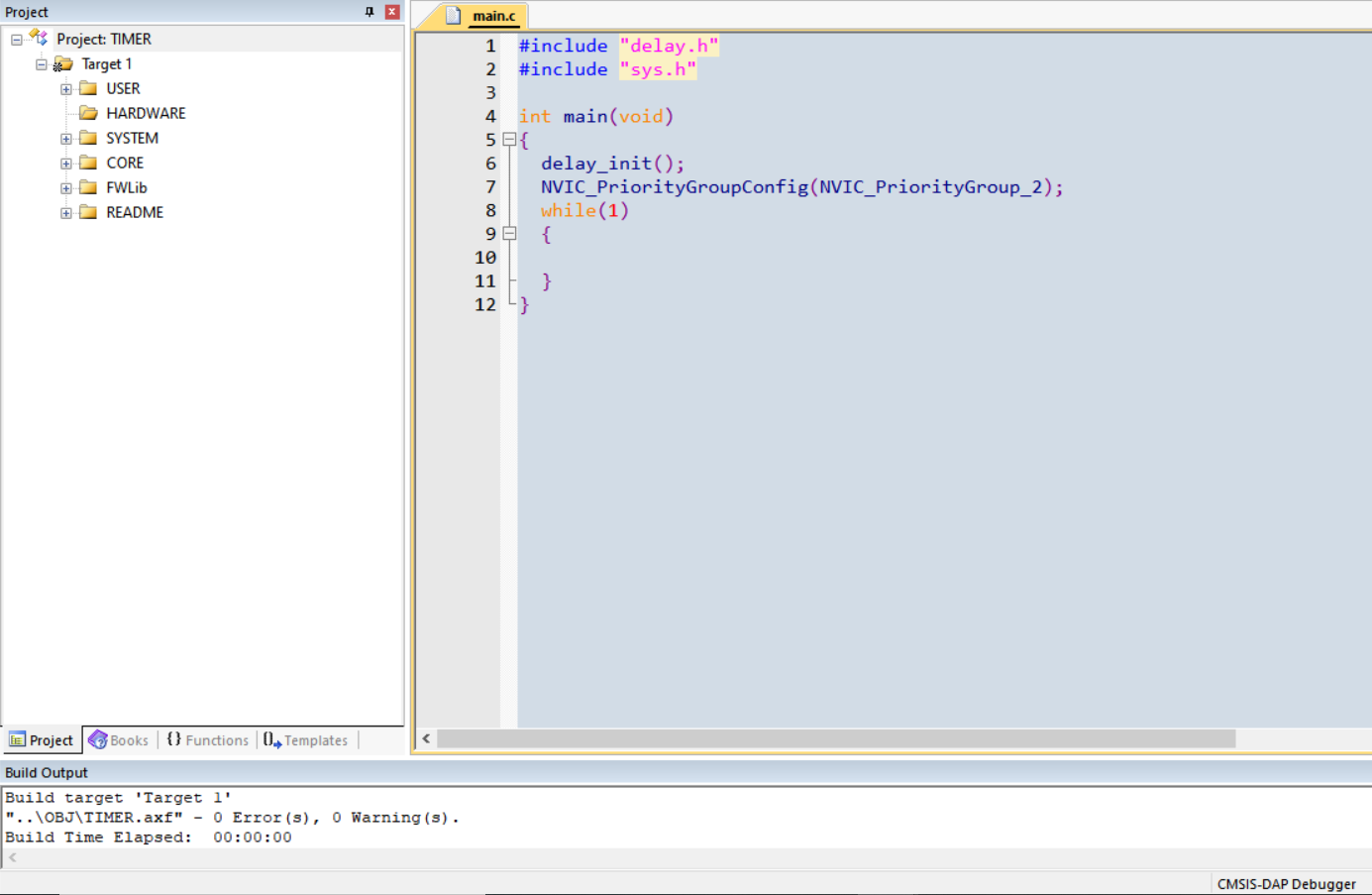Click the int main(void) declaration

click(x=596, y=117)
